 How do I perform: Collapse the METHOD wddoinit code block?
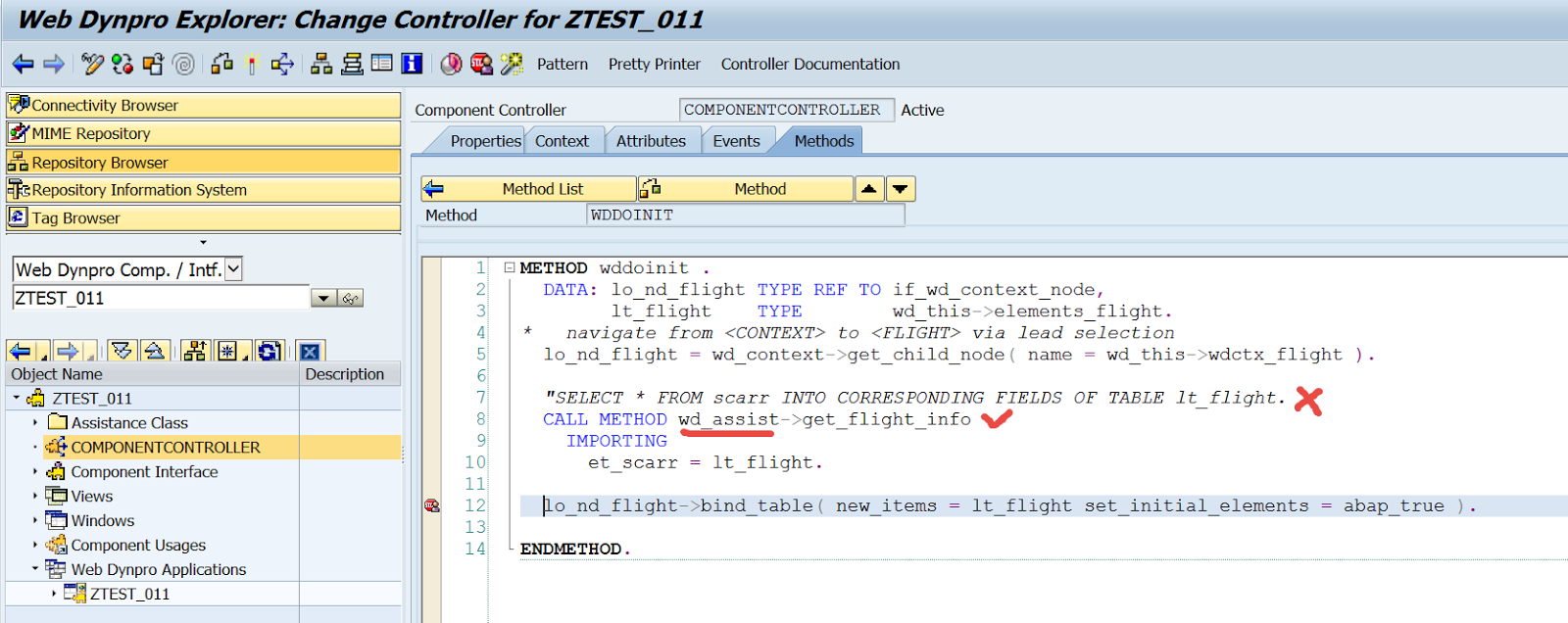[x=510, y=267]
